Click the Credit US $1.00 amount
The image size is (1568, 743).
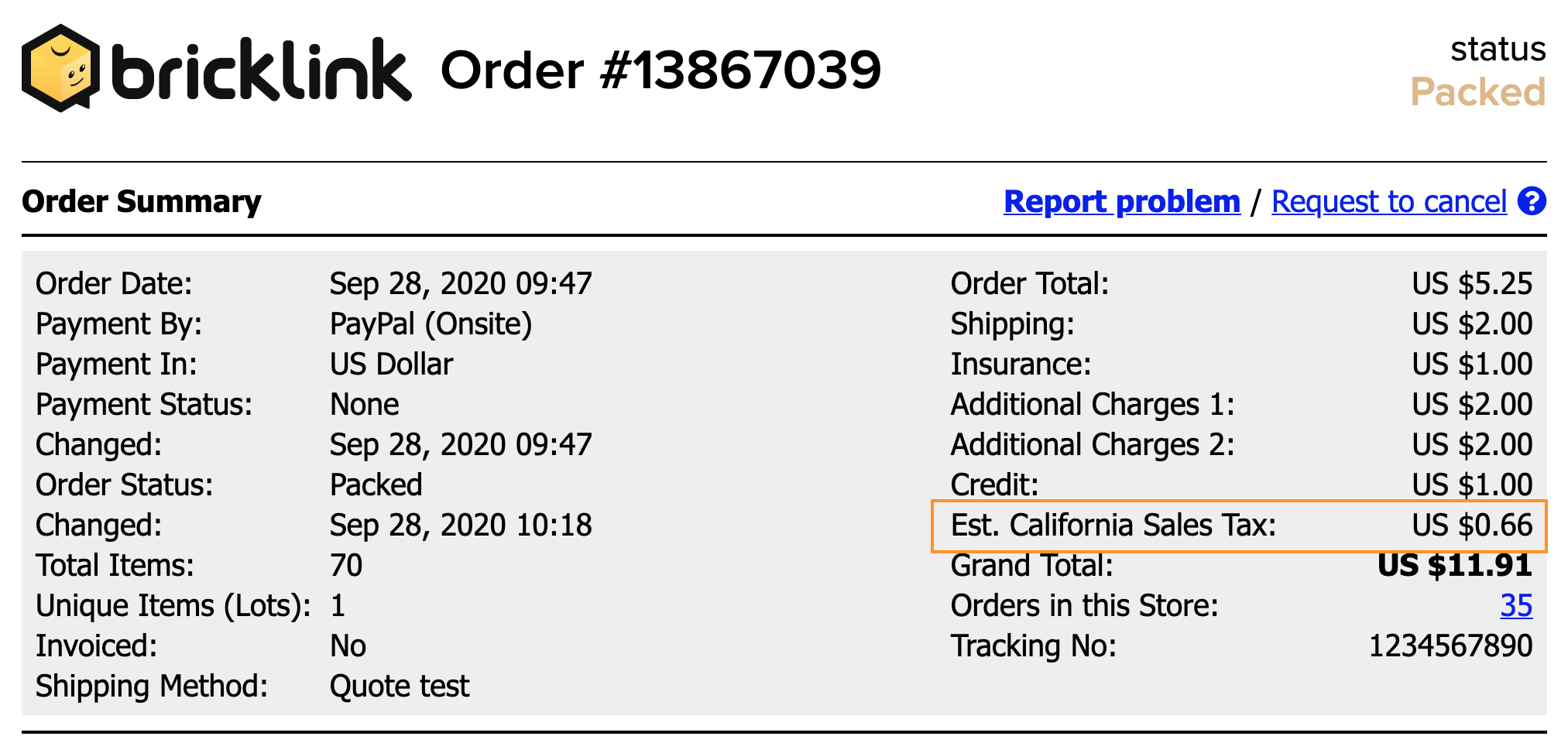(1471, 484)
